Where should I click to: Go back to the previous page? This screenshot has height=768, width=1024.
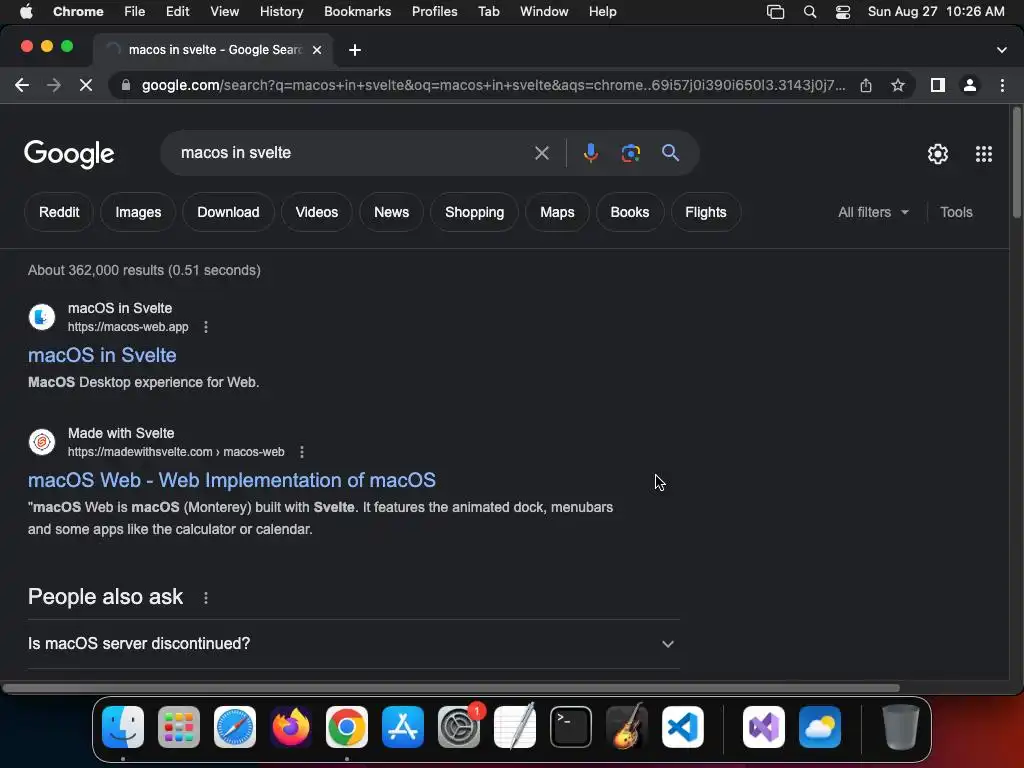coord(22,85)
